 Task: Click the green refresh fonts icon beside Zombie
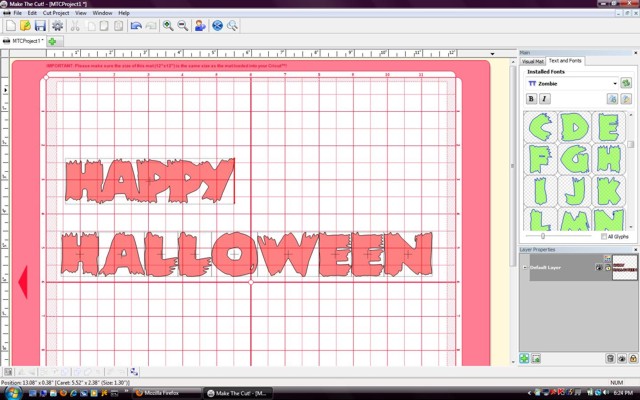coord(626,83)
